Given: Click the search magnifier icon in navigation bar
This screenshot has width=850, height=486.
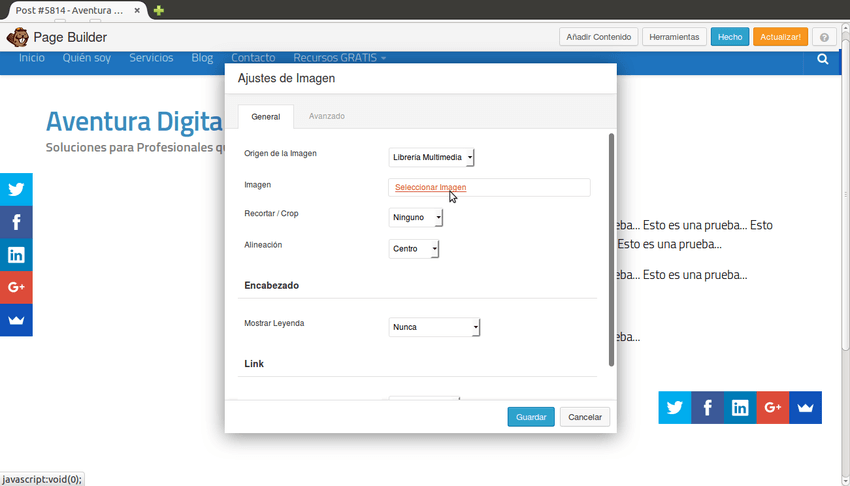Looking at the screenshot, I should pyautogui.click(x=822, y=59).
